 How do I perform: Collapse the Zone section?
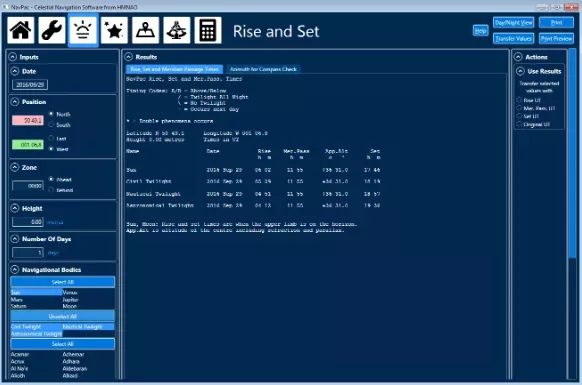tap(15, 167)
